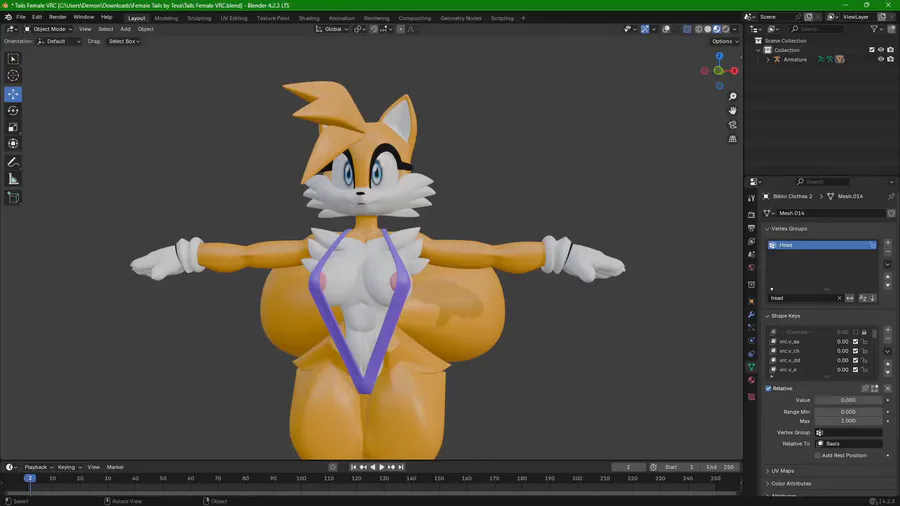Screen dimensions: 900x506
Task: Open the Modifiers wrench properties tab
Action: [751, 314]
